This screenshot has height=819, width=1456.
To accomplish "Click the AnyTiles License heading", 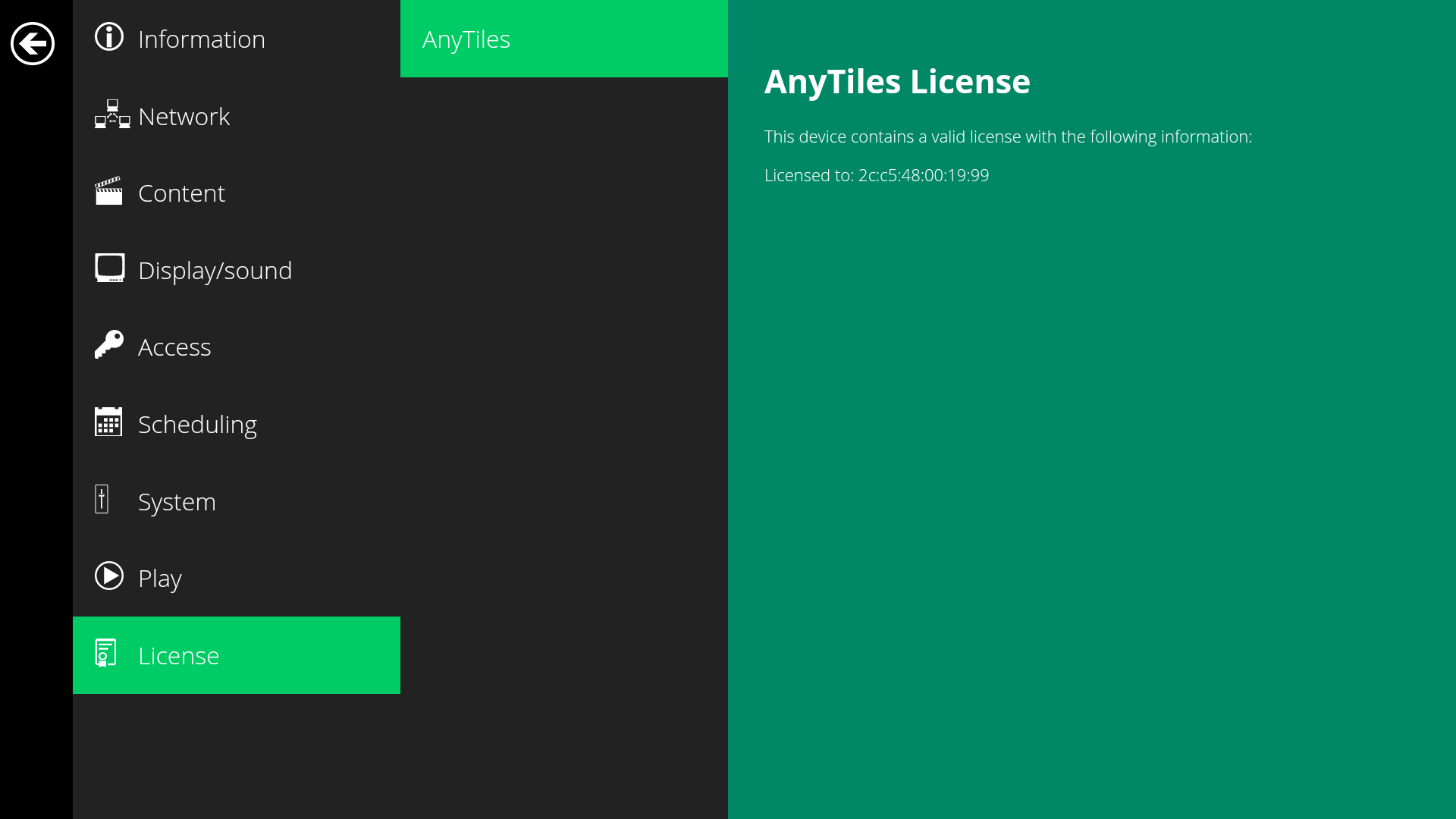I will 897,82.
